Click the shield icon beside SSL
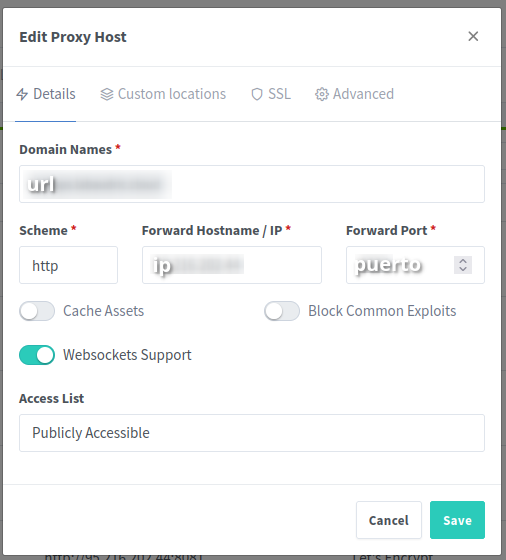Screen dimensions: 506x560 257,94
